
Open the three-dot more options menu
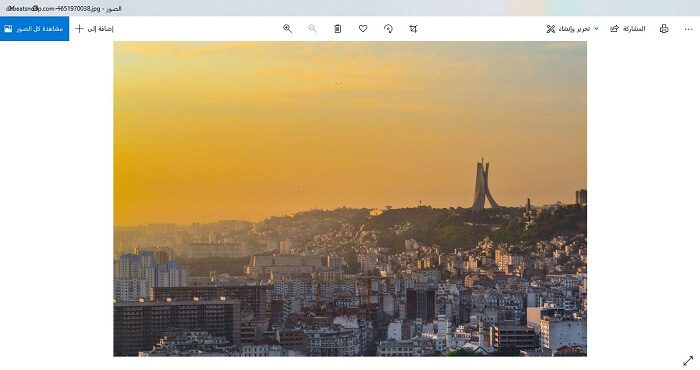click(688, 29)
